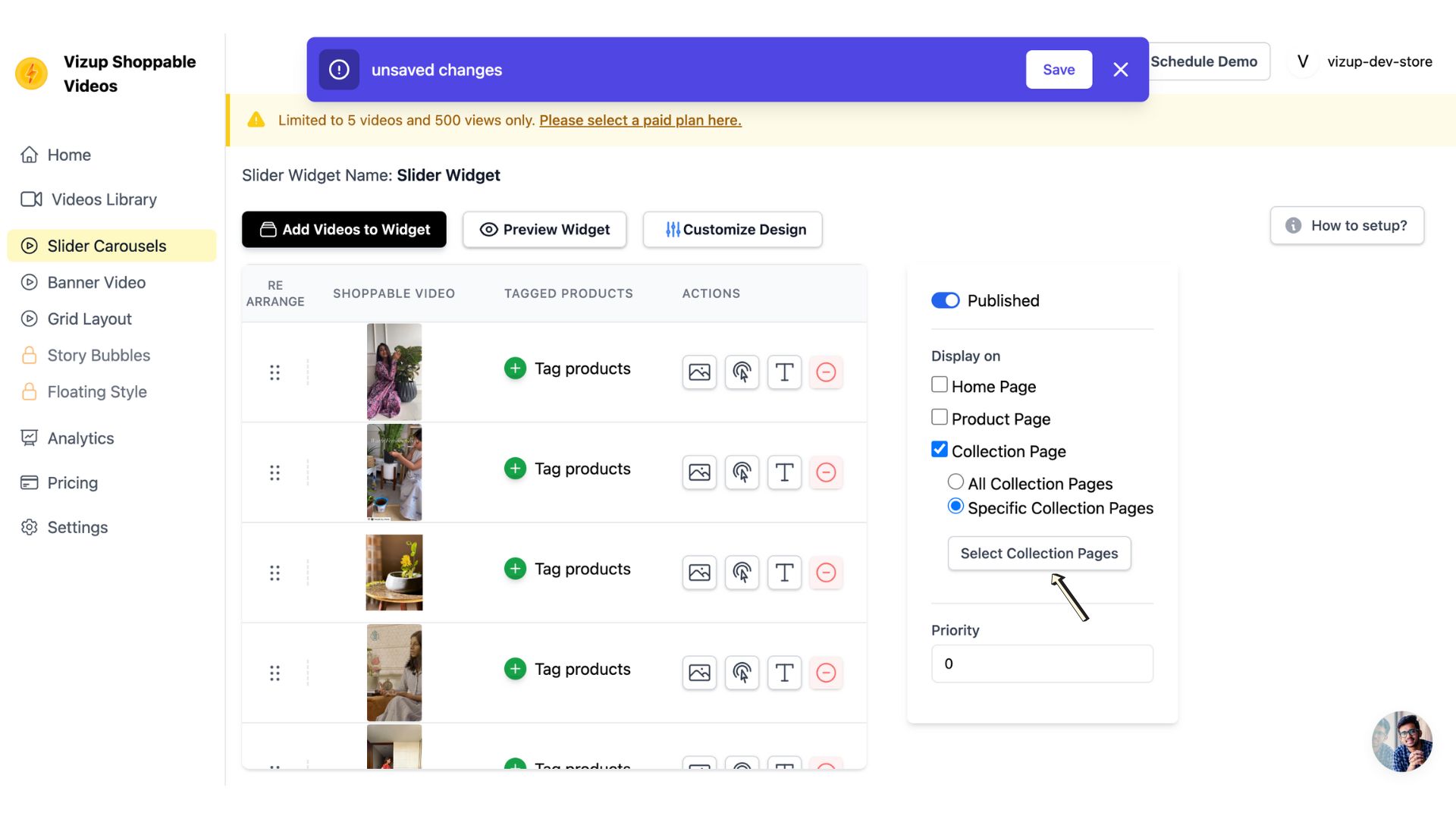Tag products on the first video
The image size is (1456, 819).
coord(515,368)
